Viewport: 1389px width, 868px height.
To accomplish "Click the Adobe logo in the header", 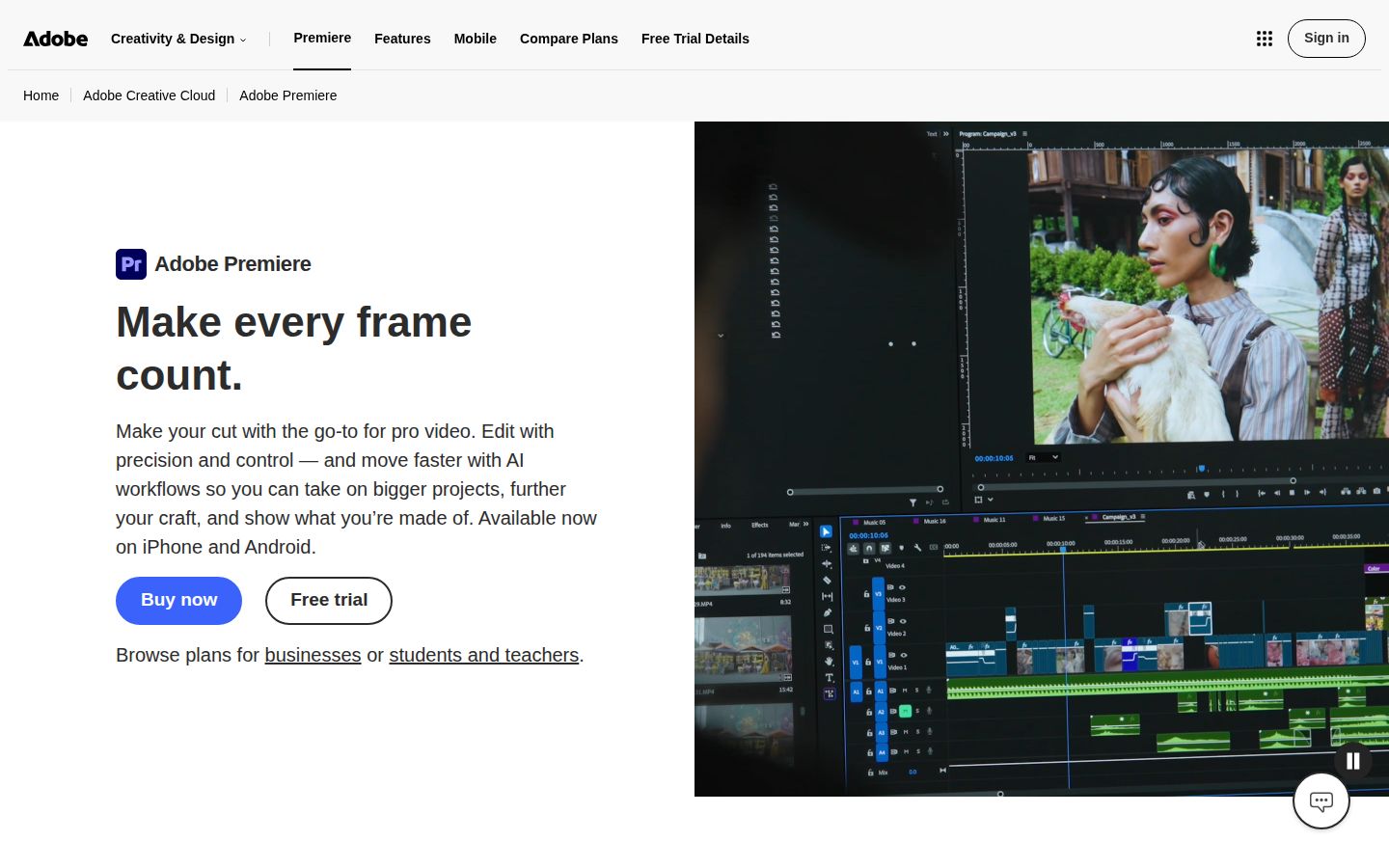I will coord(56,39).
